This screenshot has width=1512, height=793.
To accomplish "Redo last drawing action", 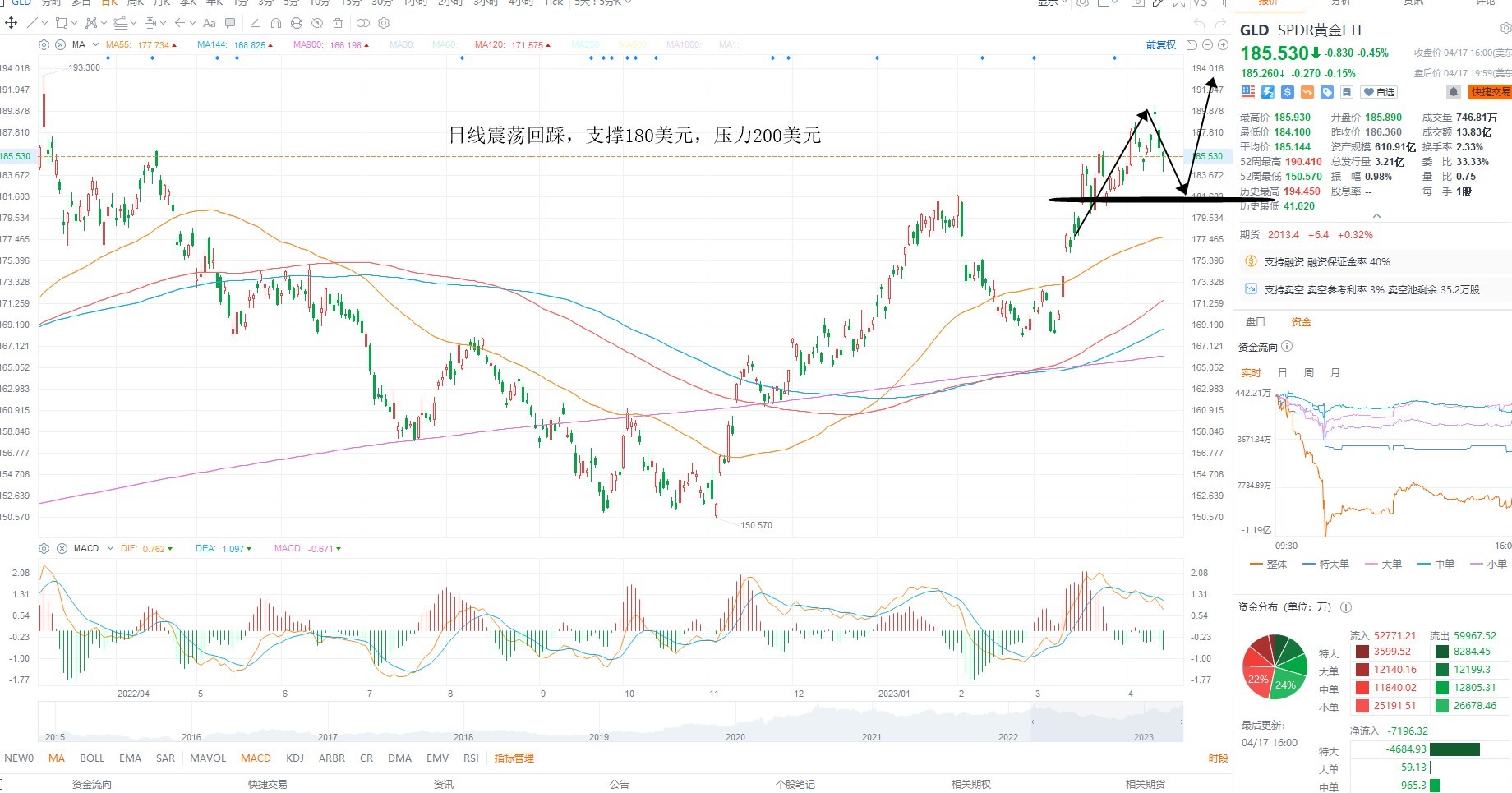I will coord(1220,23).
